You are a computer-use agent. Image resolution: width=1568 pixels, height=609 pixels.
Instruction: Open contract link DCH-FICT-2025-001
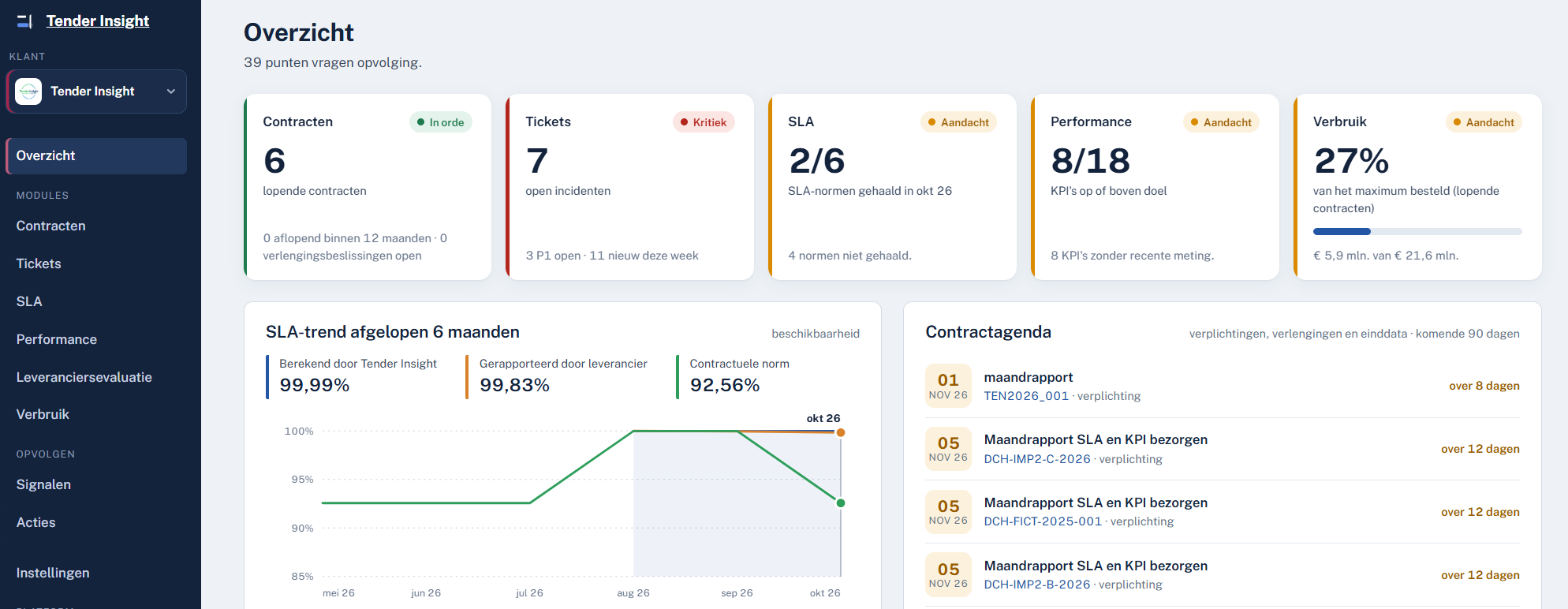1043,521
